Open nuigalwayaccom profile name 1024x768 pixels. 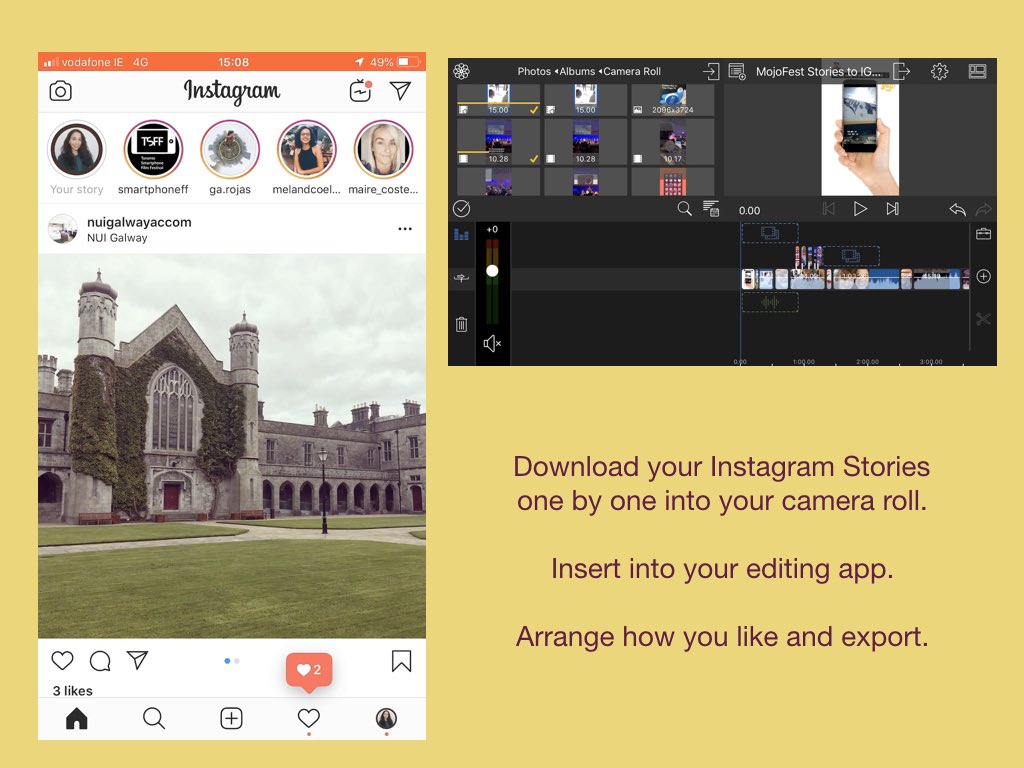139,222
